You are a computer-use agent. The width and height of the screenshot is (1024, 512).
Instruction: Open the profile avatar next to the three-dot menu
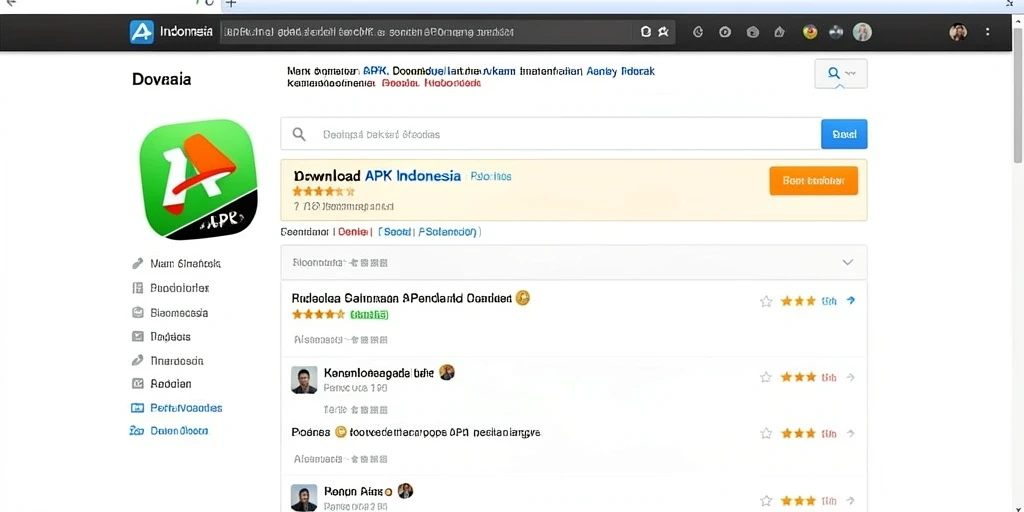click(x=958, y=32)
